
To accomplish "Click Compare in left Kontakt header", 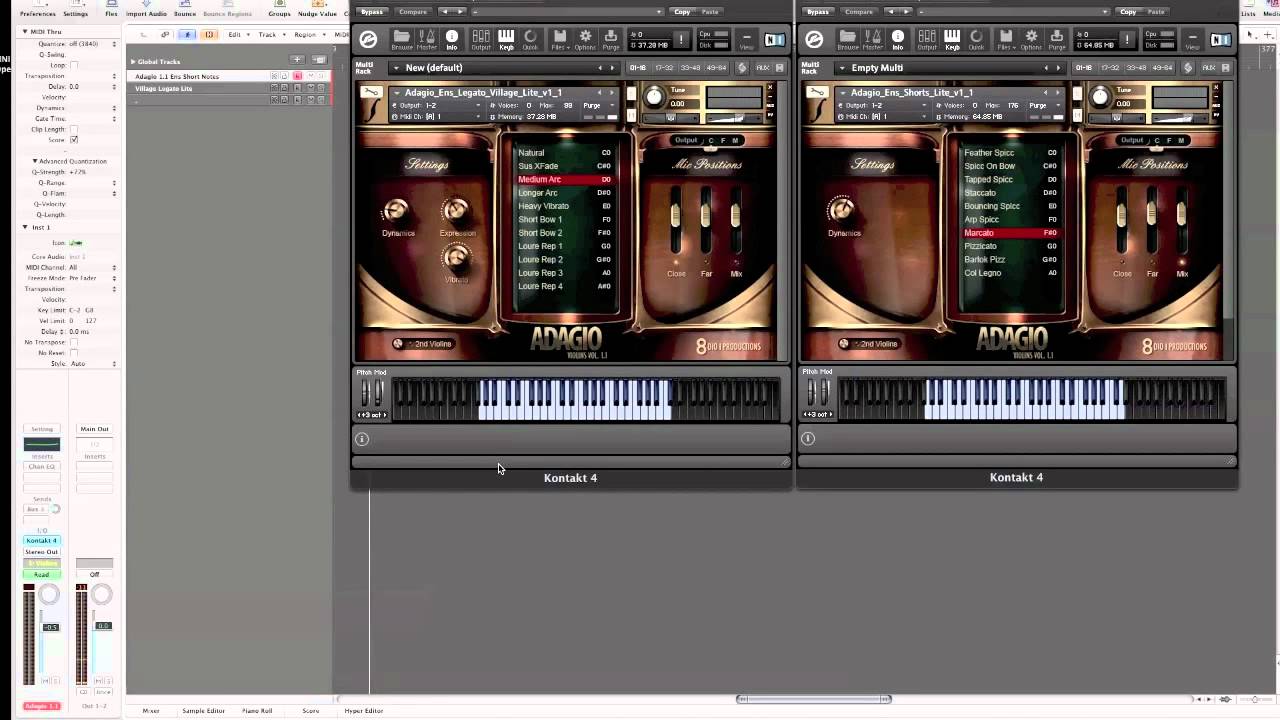I will (x=413, y=12).
